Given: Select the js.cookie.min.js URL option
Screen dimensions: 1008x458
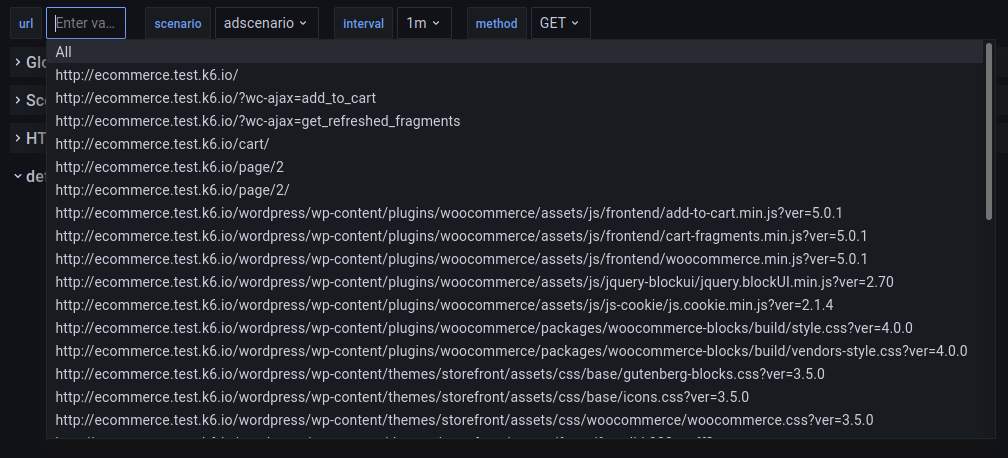Looking at the screenshot, I should point(444,305).
